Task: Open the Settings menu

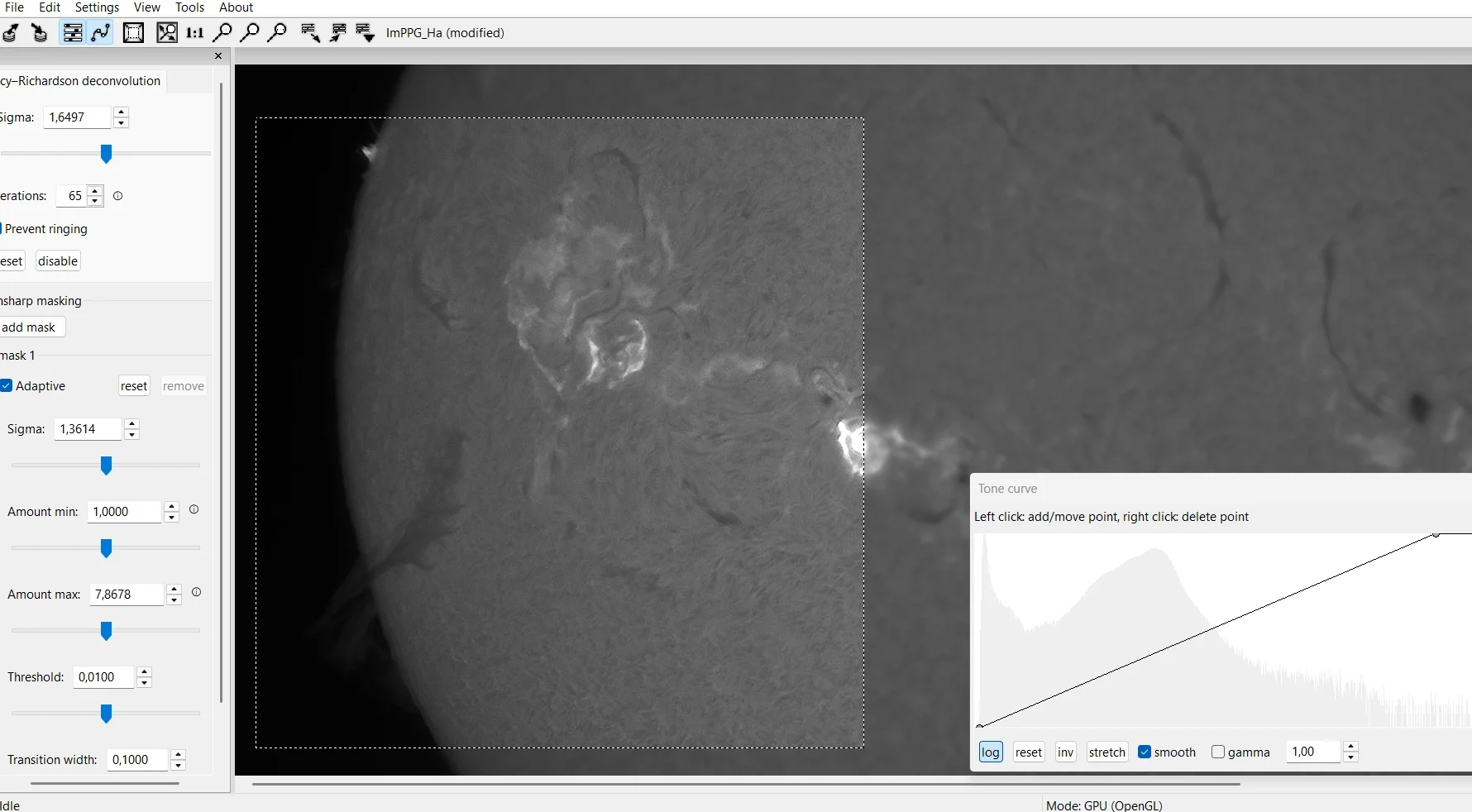Action: point(96,7)
